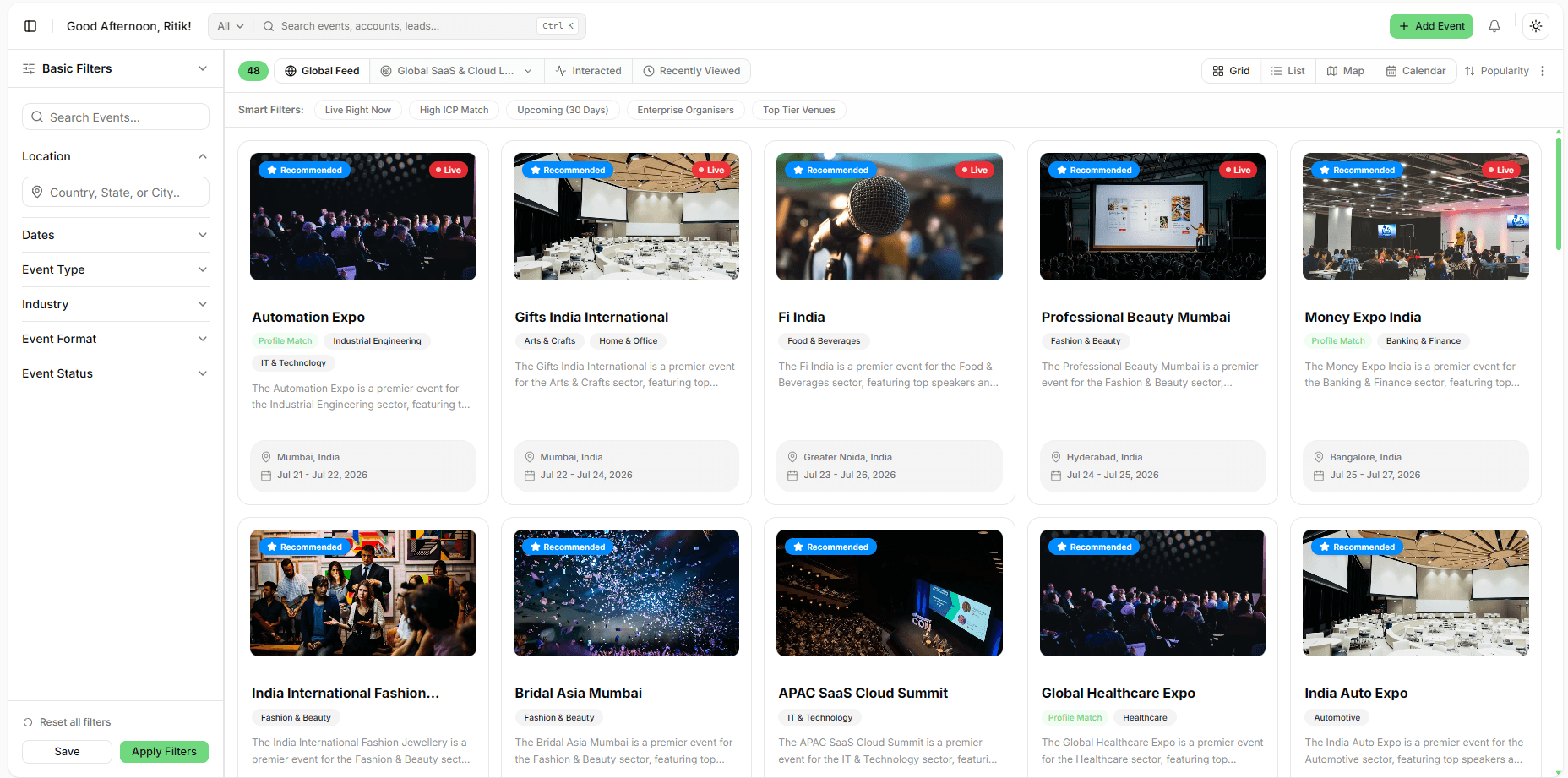
Task: Click the Save filters button
Action: point(67,752)
